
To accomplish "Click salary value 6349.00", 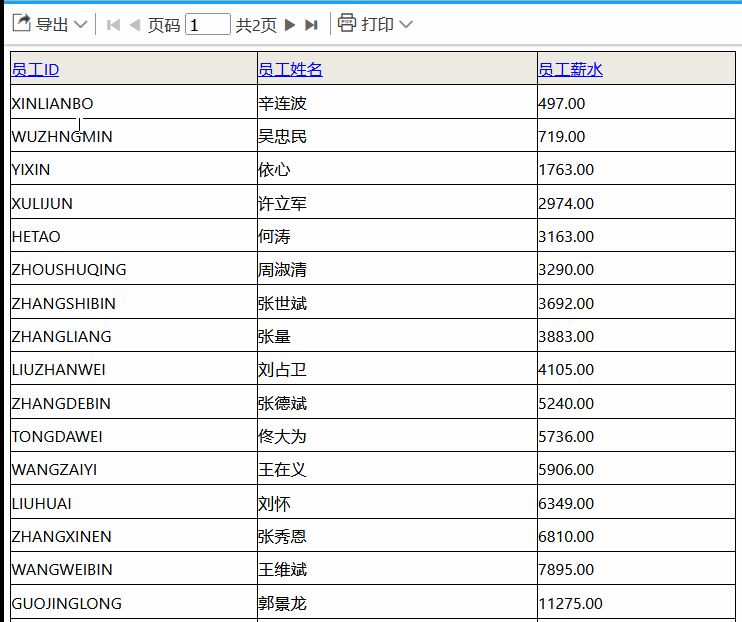I will [x=566, y=504].
